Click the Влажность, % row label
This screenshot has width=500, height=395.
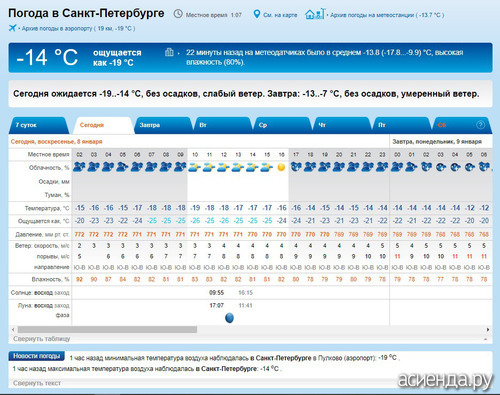click(51, 279)
